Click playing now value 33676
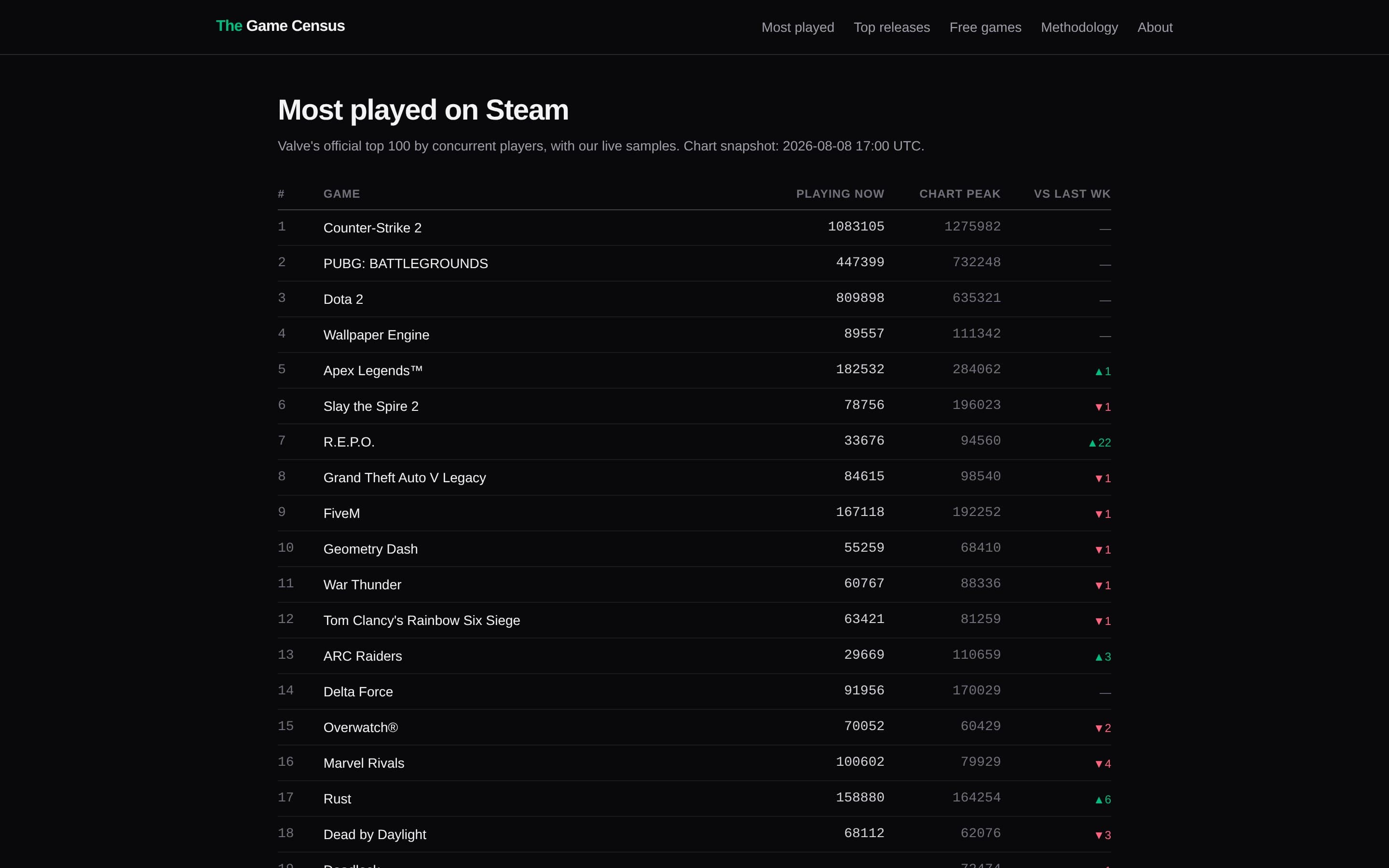The height and width of the screenshot is (868, 1389). coord(864,440)
